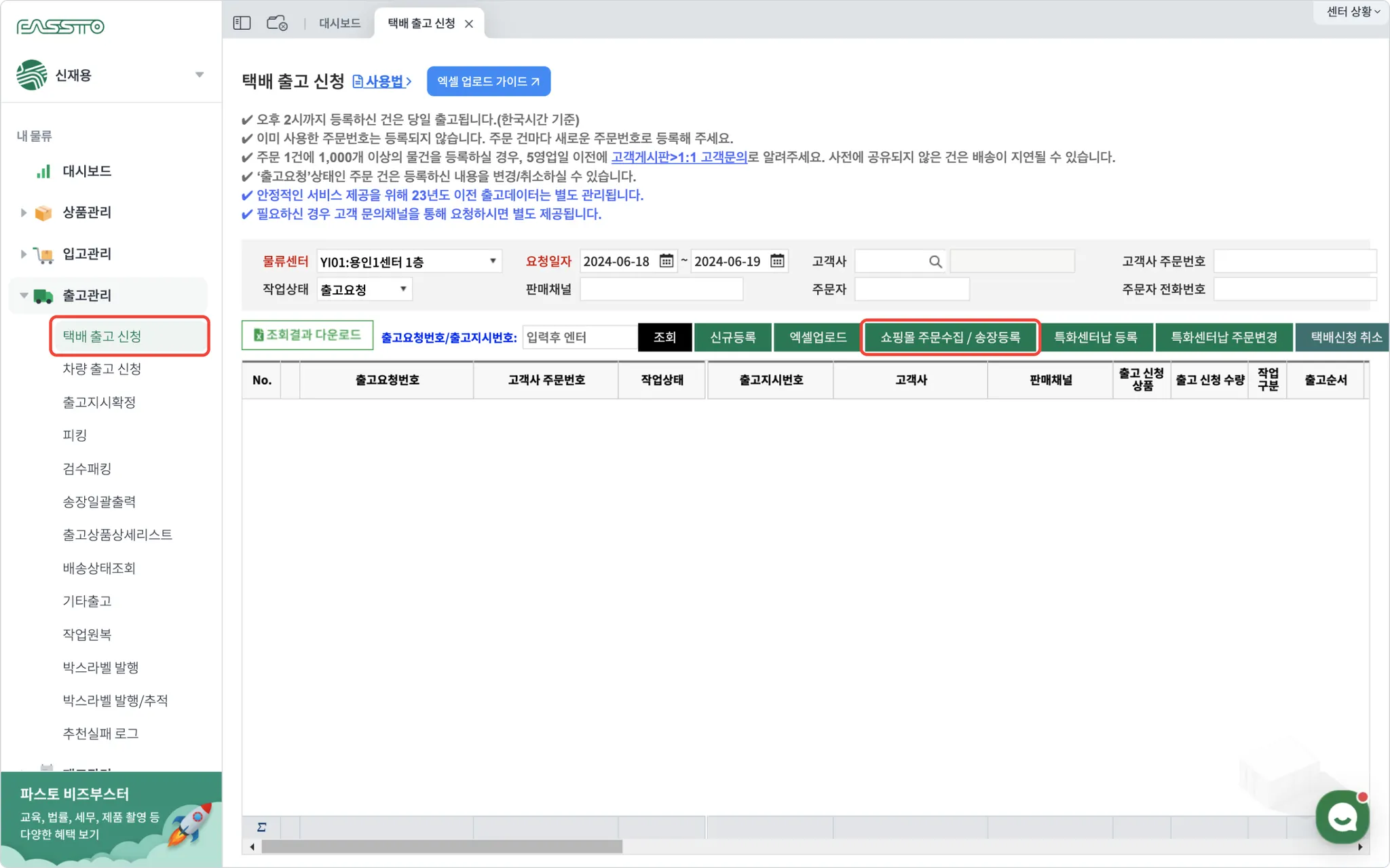Collapse the 출고관리 tree menu
1390x868 pixels.
click(x=24, y=295)
